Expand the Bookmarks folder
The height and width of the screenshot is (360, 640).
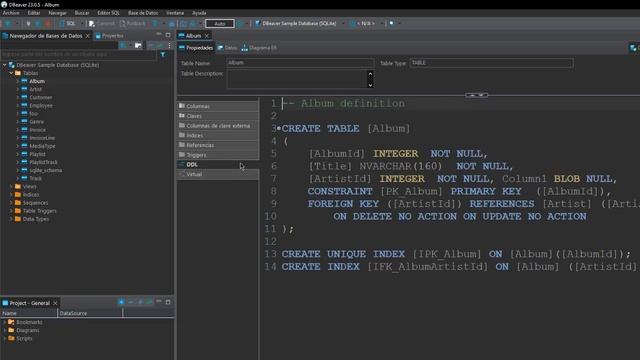pyautogui.click(x=4, y=322)
